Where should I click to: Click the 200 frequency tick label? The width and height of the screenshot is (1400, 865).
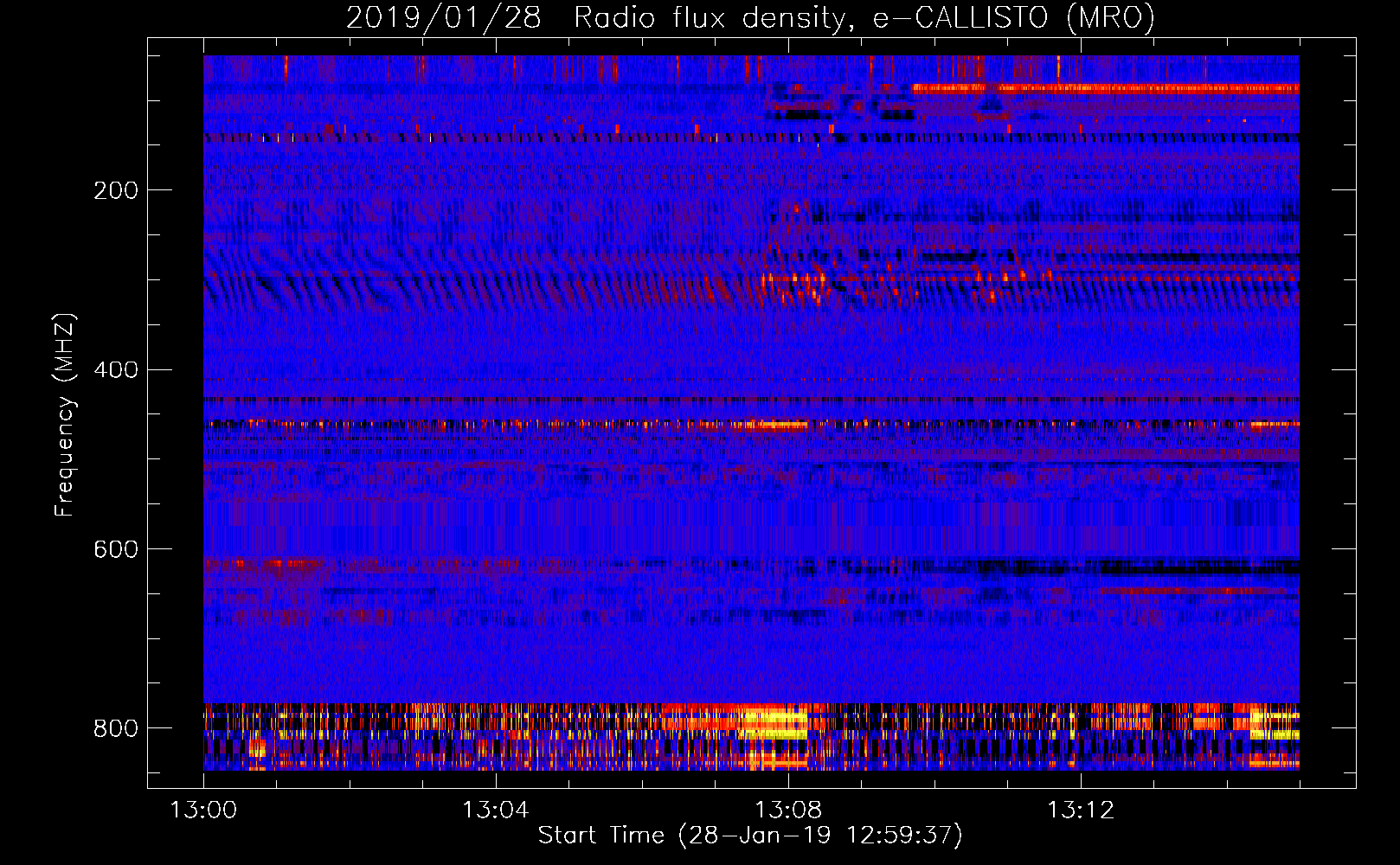point(116,190)
